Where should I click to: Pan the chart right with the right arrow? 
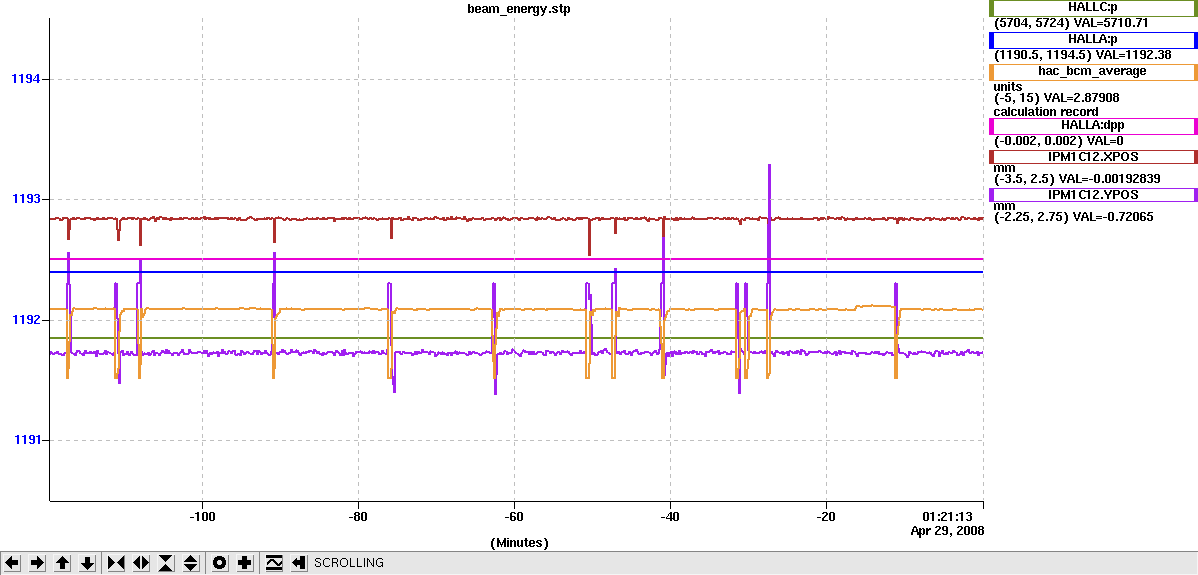click(37, 563)
